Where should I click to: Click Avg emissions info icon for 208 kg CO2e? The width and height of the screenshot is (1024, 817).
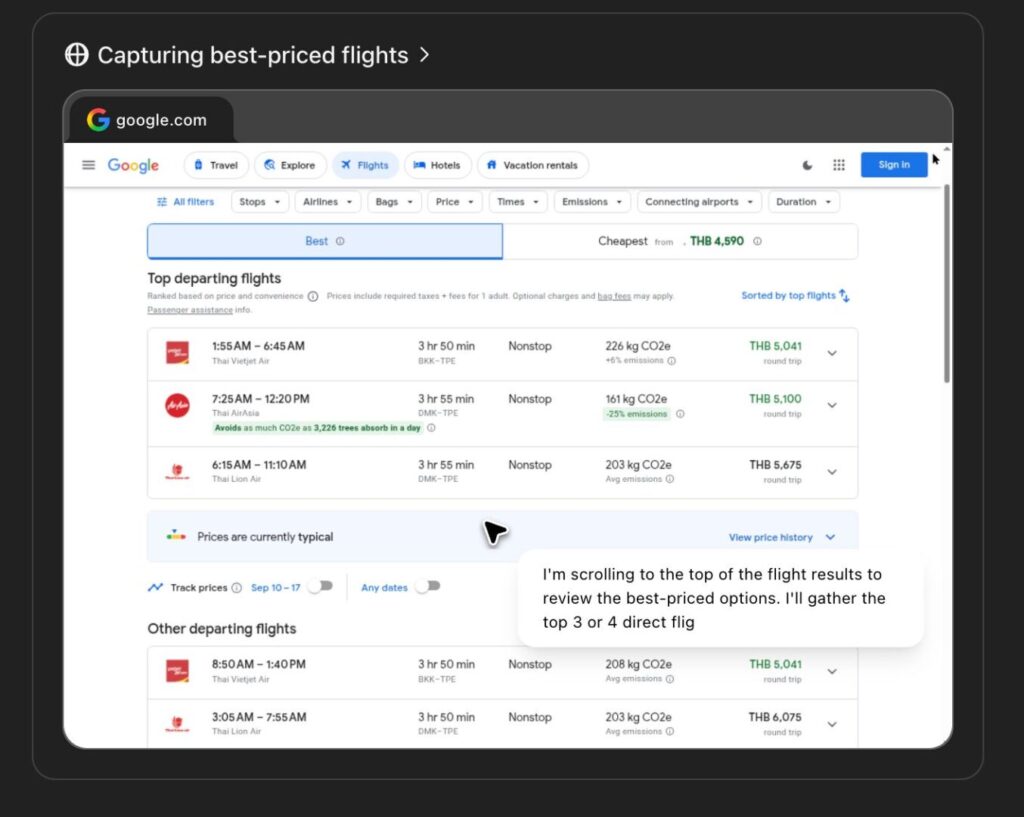click(x=669, y=679)
